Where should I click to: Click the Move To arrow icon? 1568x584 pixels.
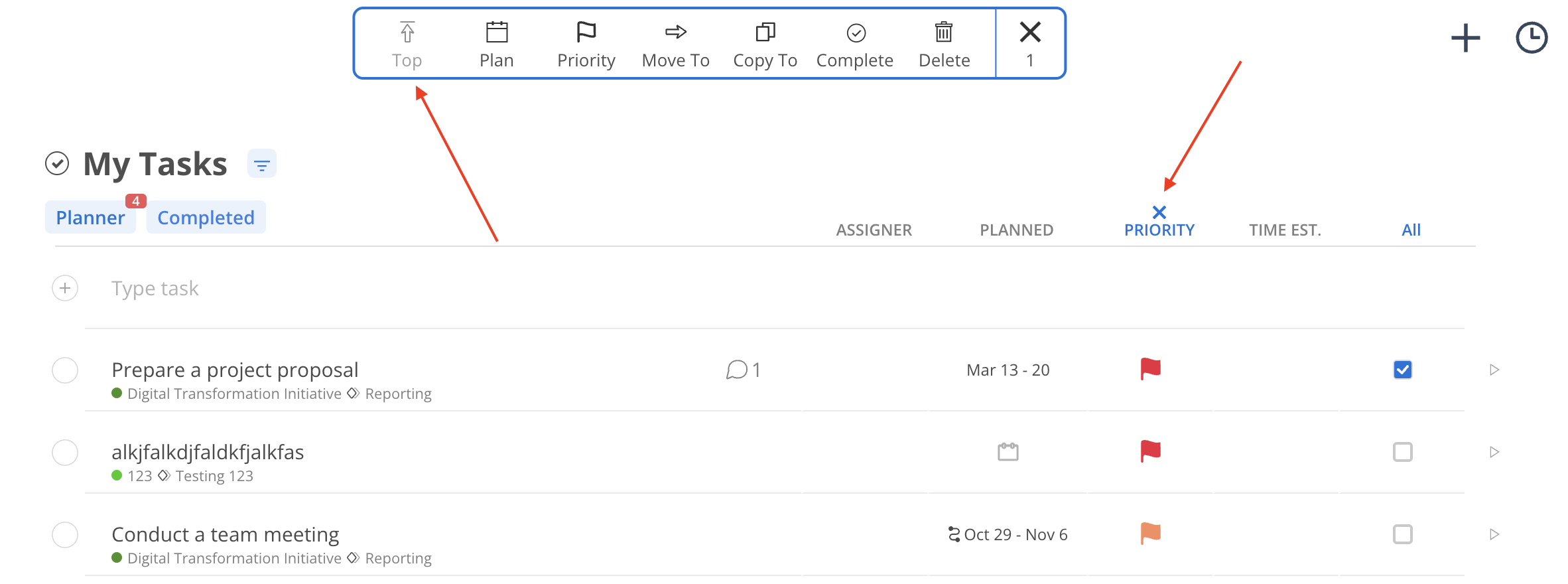pyautogui.click(x=675, y=33)
